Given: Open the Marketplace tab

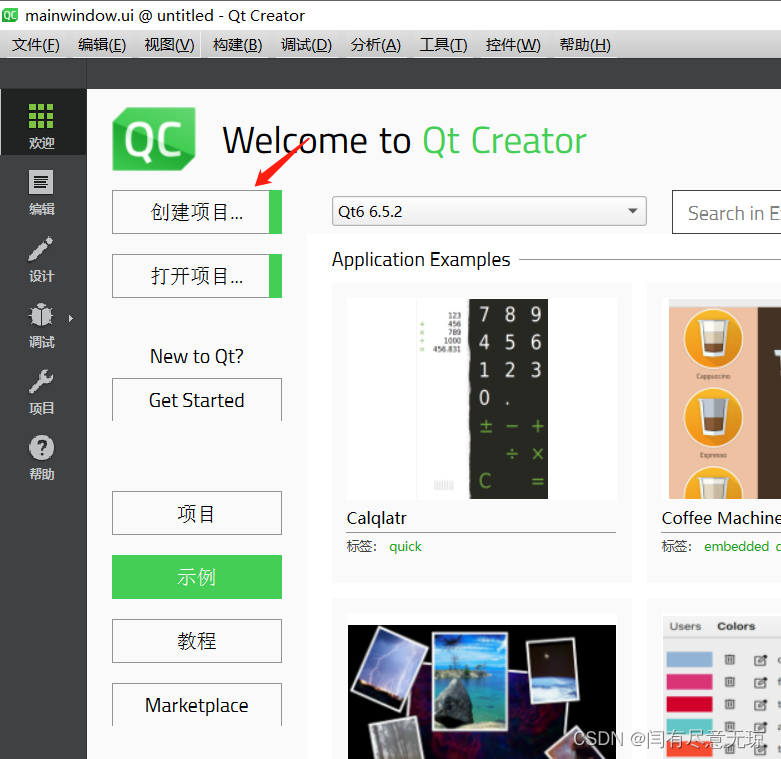Looking at the screenshot, I should click(197, 705).
